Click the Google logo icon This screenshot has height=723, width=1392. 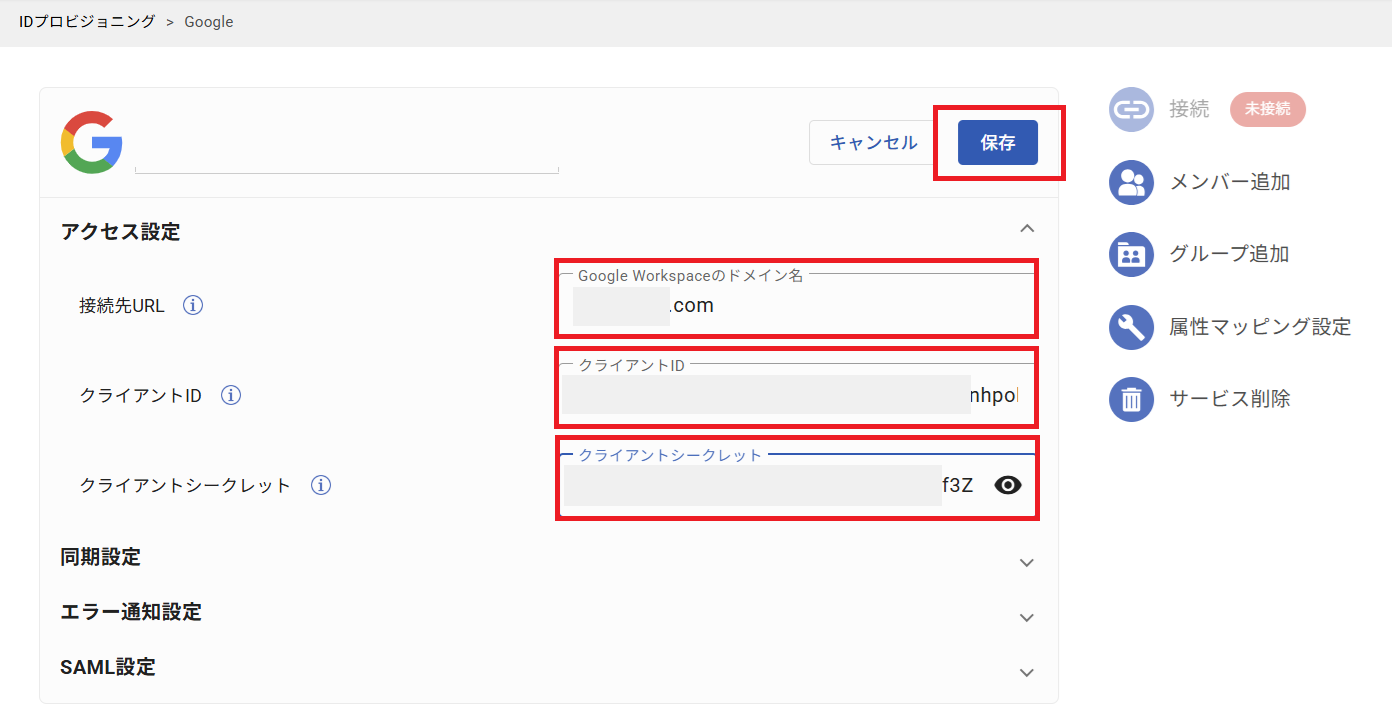pyautogui.click(x=91, y=141)
